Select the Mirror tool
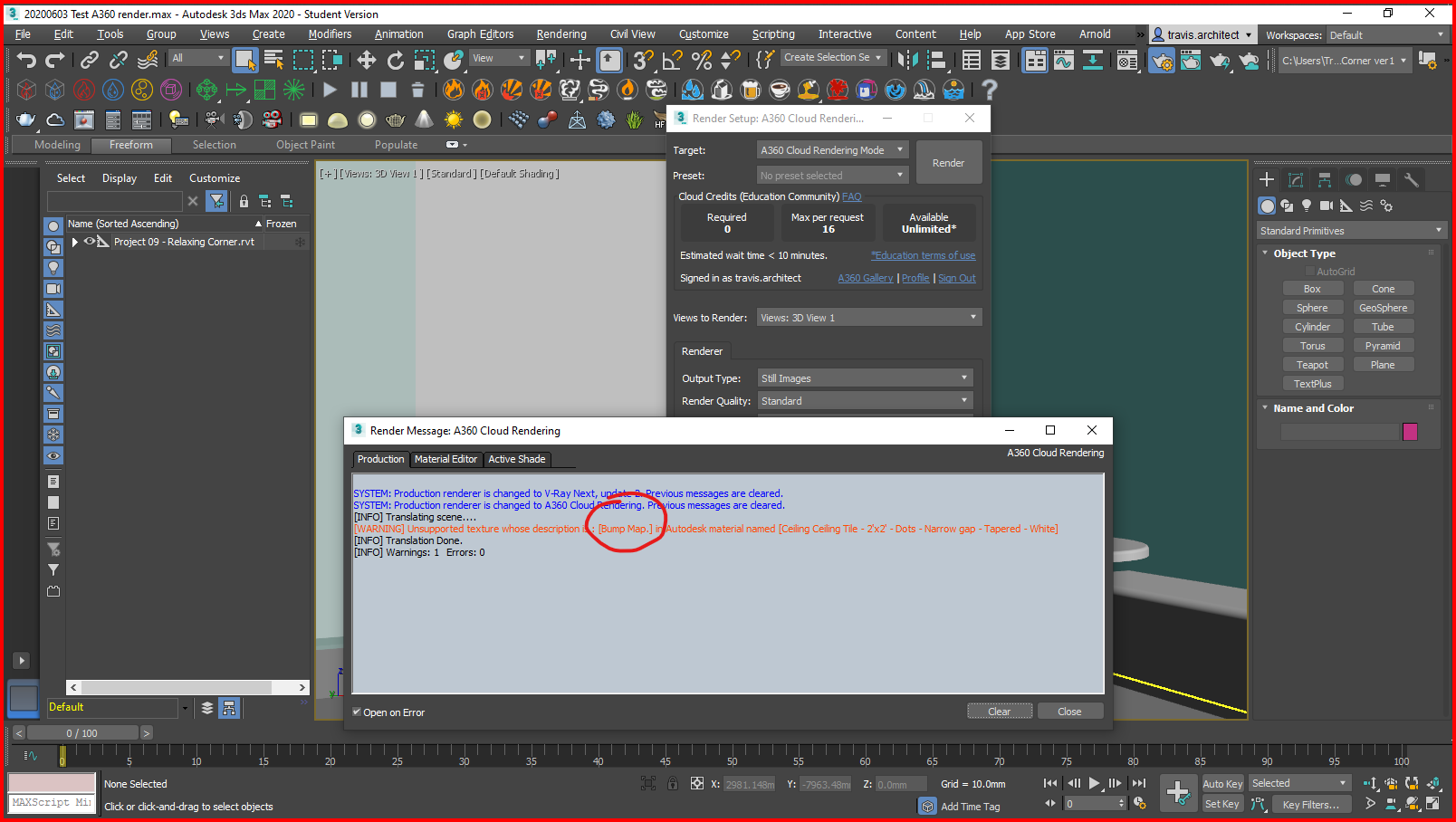The height and width of the screenshot is (822, 1456). pyautogui.click(x=910, y=60)
